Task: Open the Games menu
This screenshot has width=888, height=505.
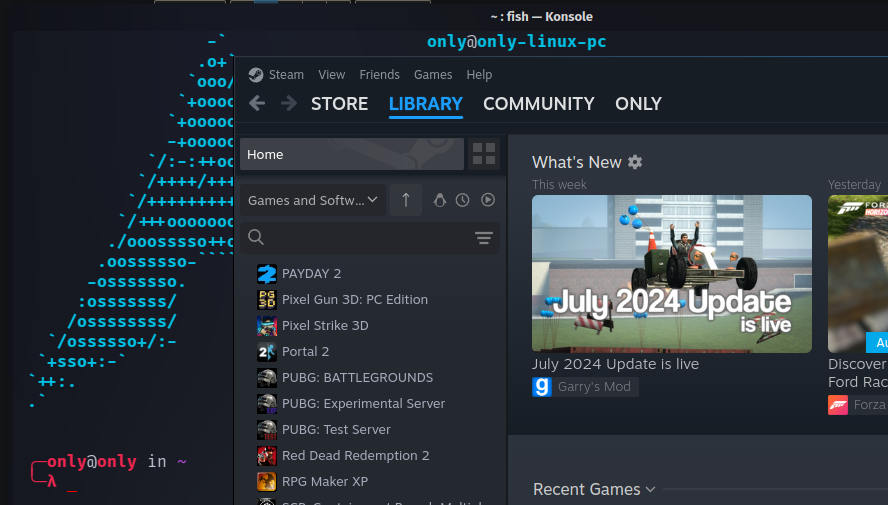Action: (433, 75)
